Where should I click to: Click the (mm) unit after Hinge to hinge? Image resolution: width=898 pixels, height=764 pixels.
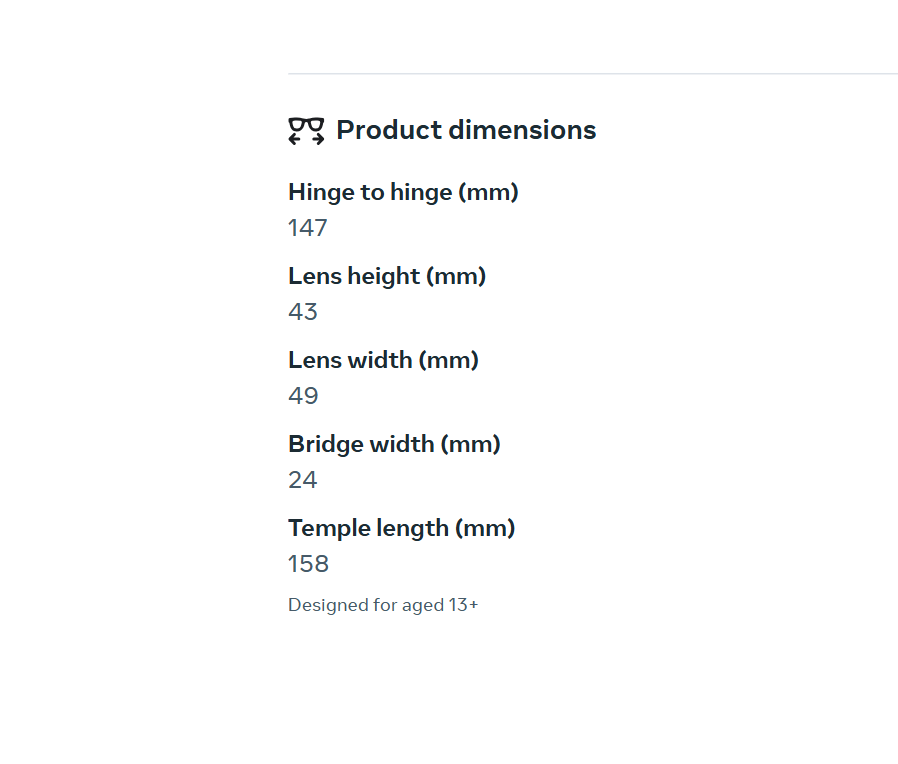point(489,192)
